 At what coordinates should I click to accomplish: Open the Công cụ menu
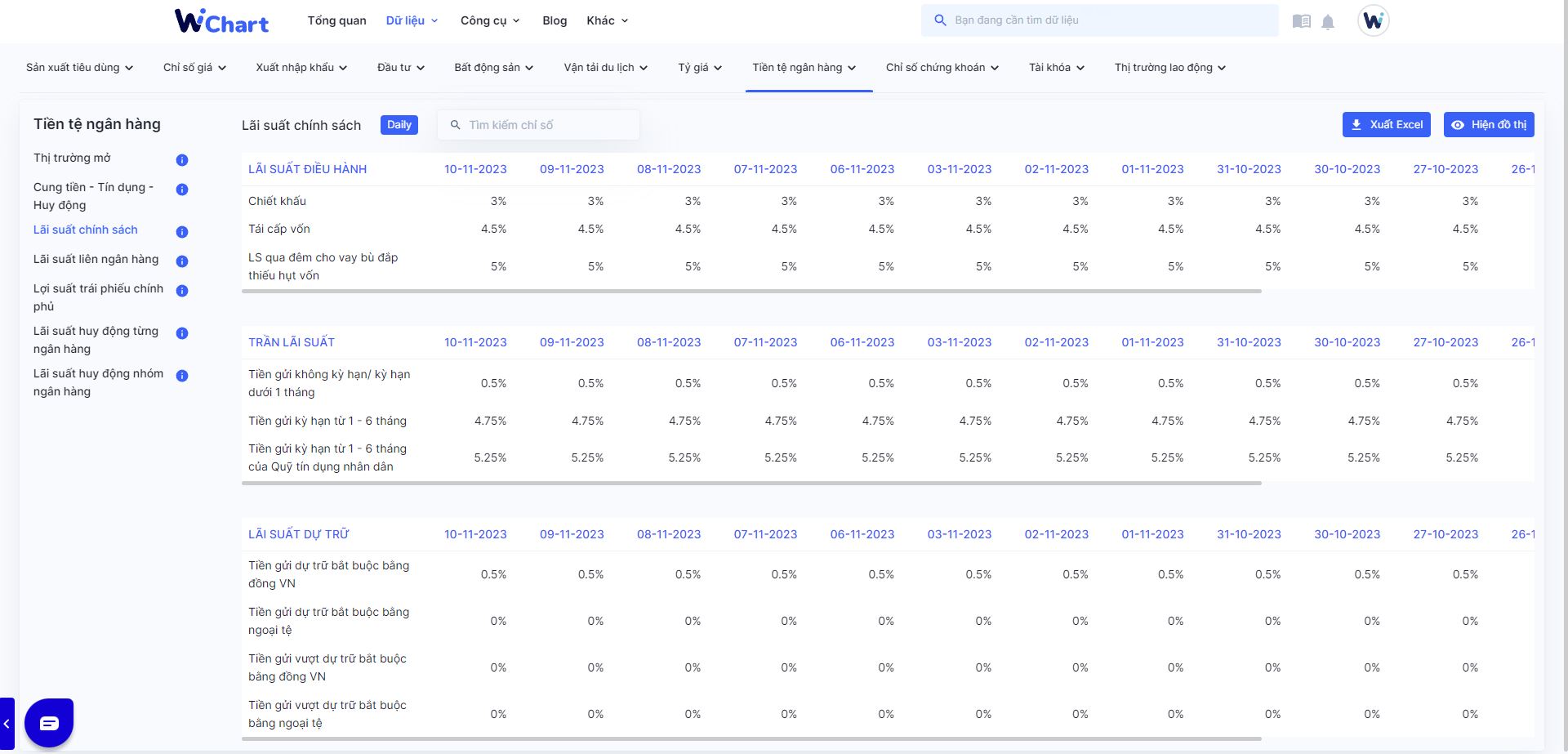(490, 20)
